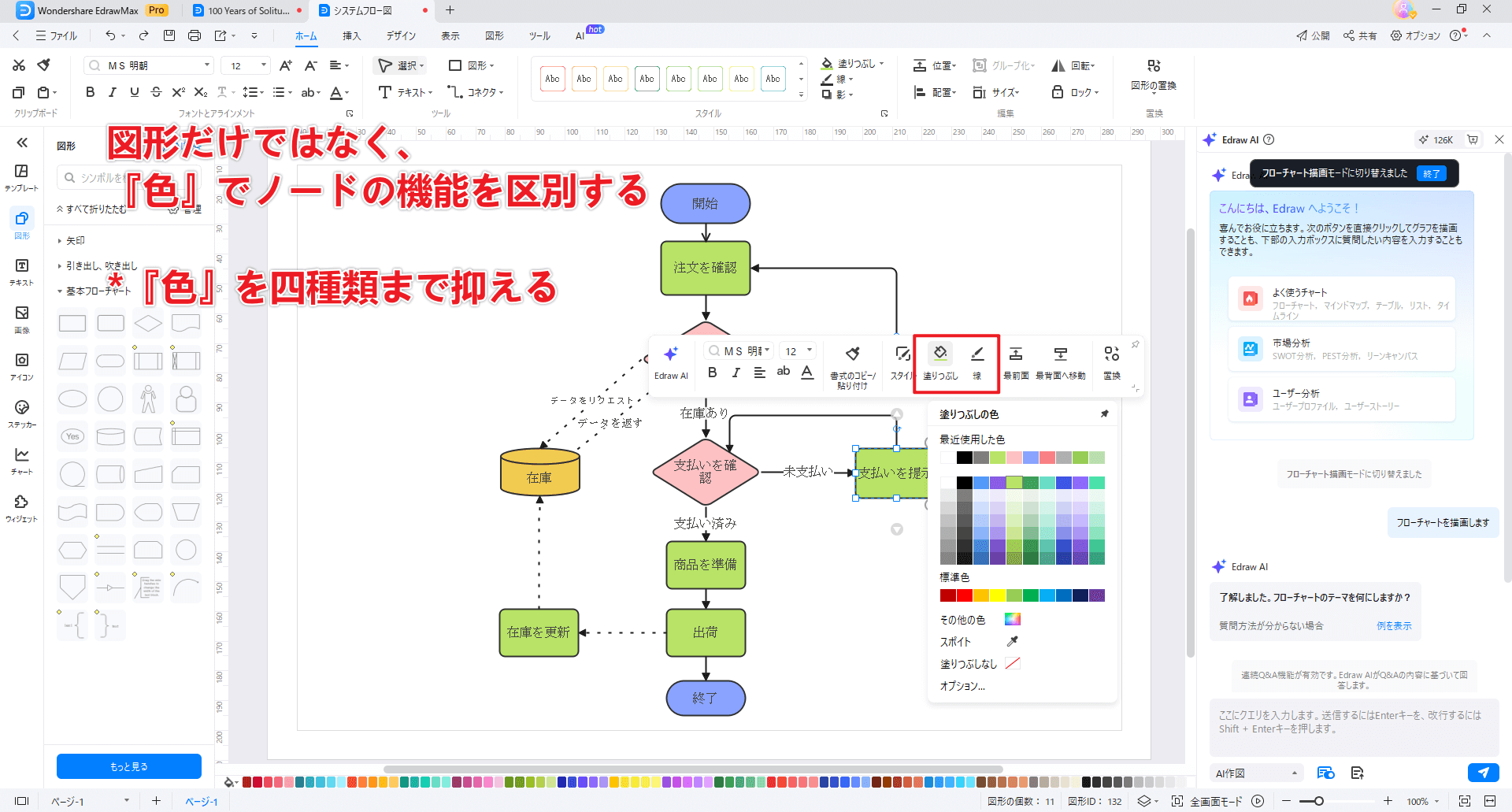
Task: Open ステッカー panel in the left sidebar
Action: tap(21, 413)
